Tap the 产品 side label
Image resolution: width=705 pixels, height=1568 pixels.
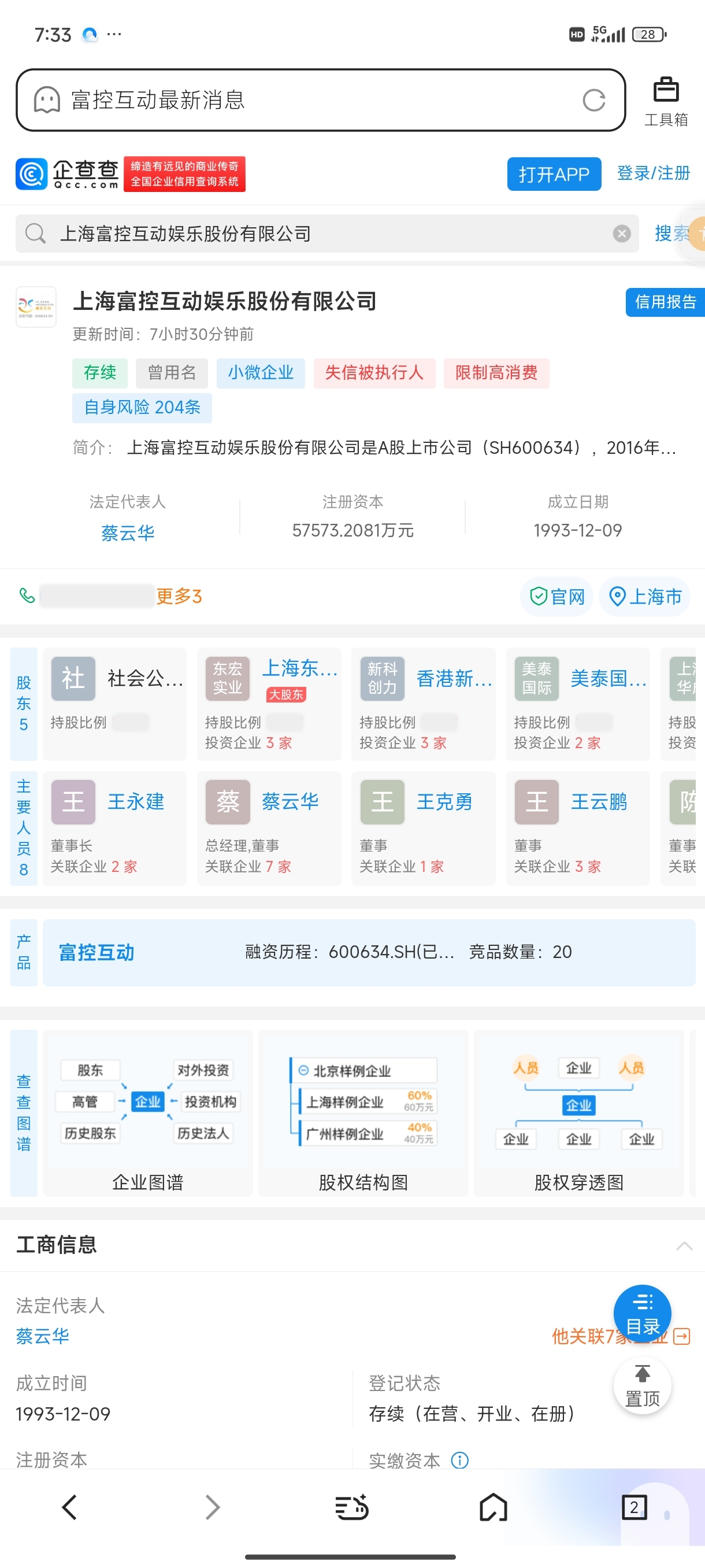click(x=24, y=952)
